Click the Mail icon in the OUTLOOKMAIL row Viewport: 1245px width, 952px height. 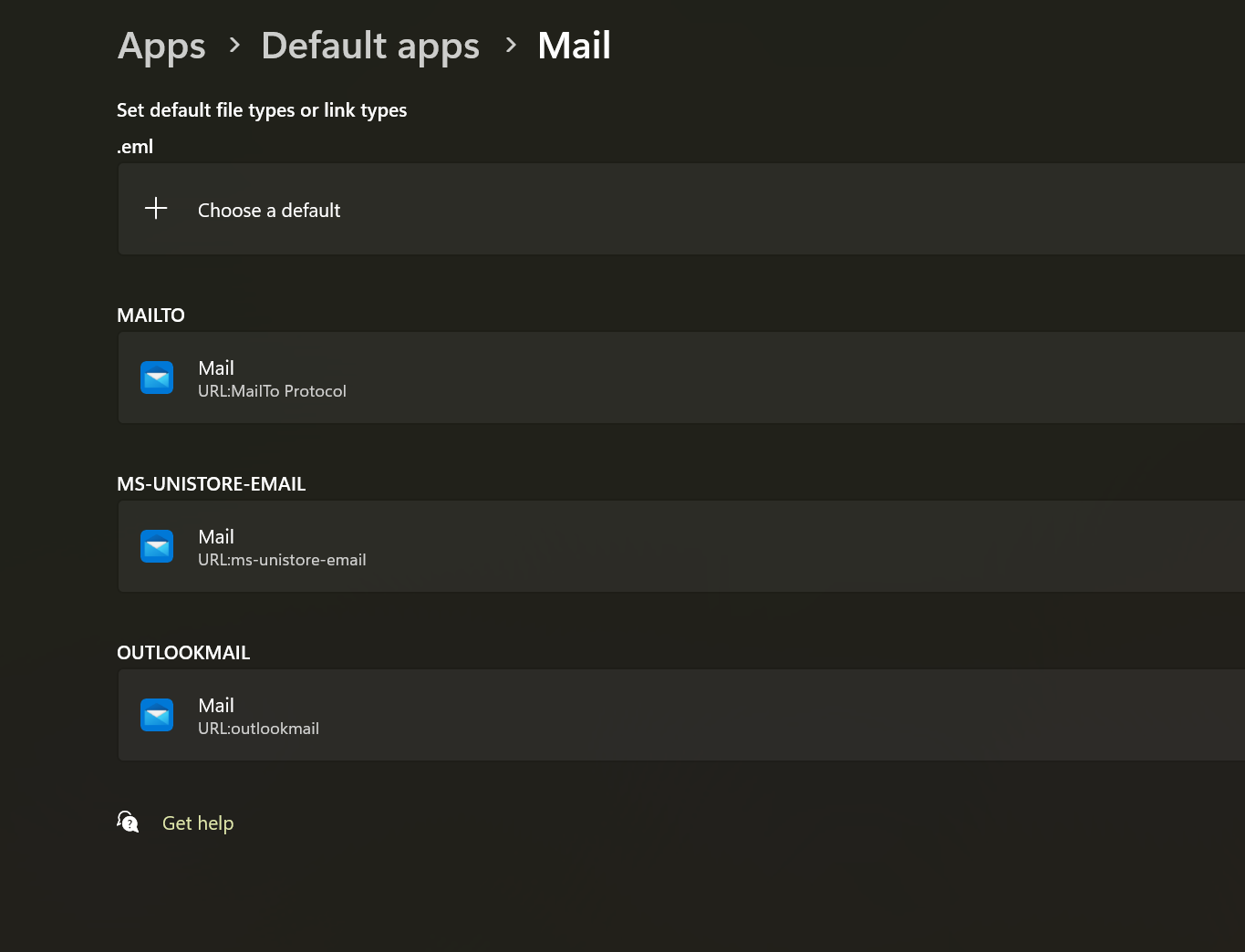tap(157, 715)
